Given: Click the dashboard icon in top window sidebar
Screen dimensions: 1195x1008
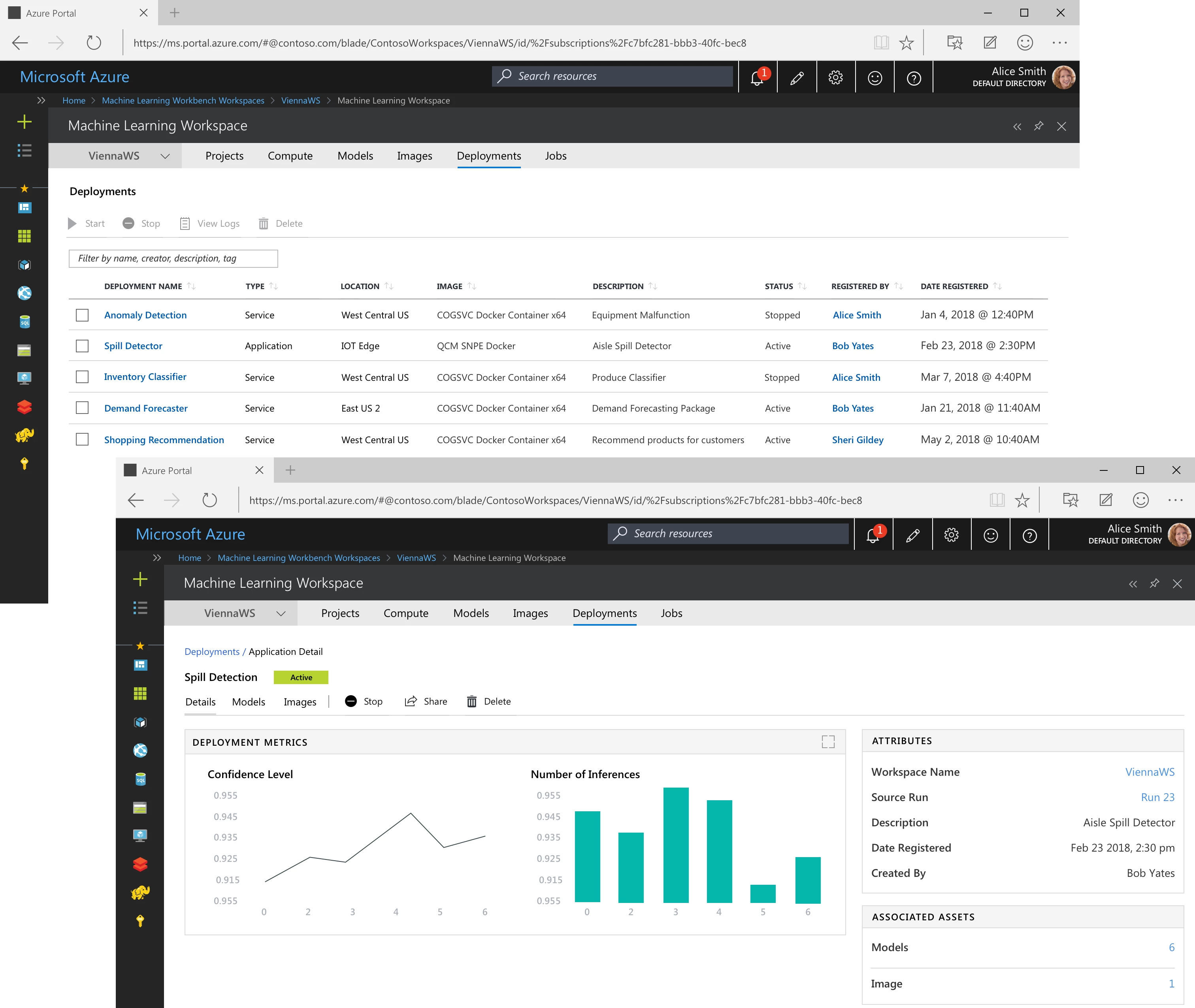Looking at the screenshot, I should [x=25, y=207].
